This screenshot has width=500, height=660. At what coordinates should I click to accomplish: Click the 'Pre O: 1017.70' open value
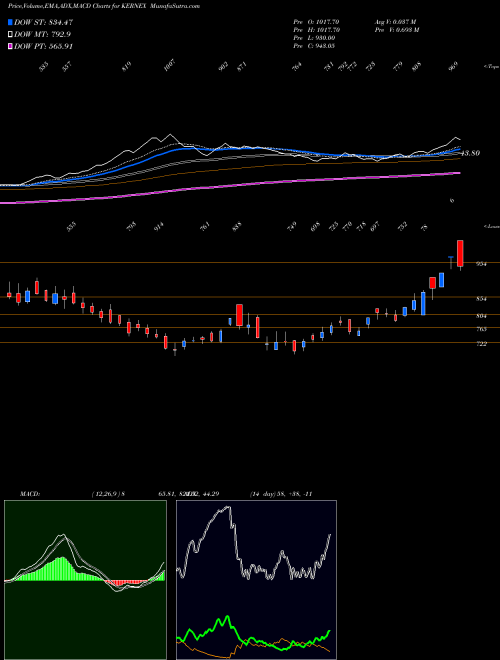coord(316,21)
